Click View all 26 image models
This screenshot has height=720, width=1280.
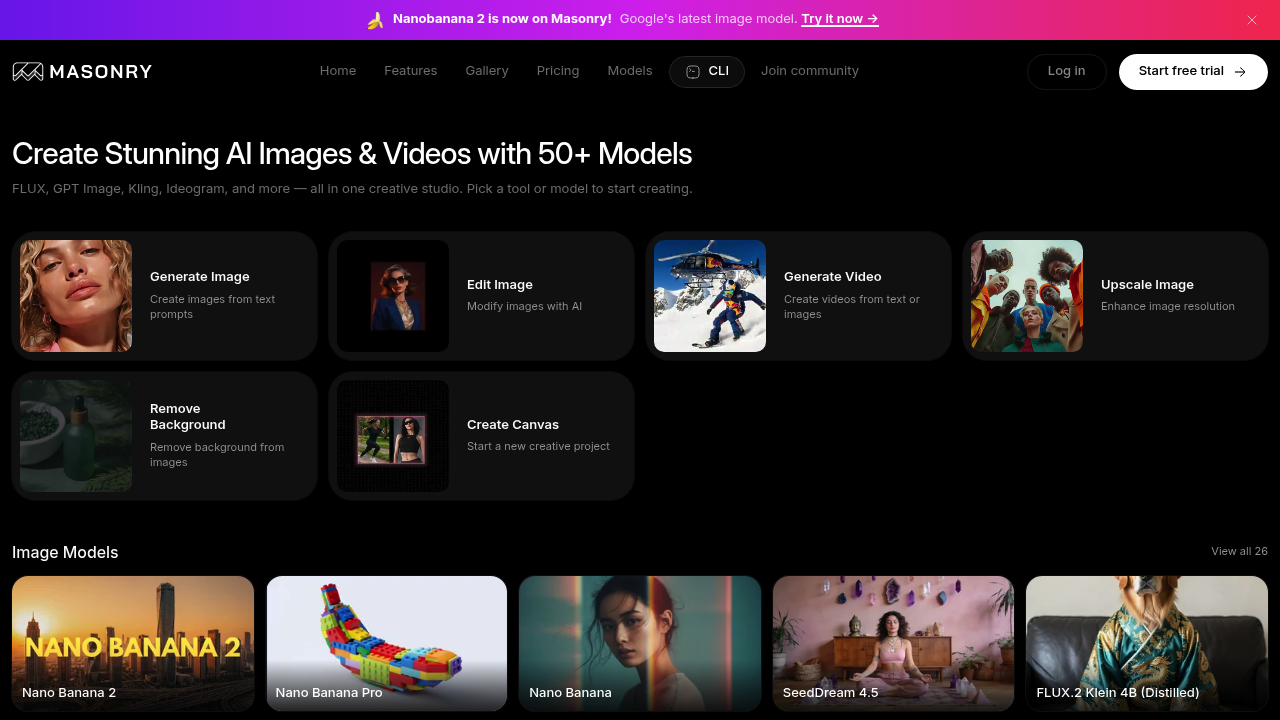(x=1239, y=551)
